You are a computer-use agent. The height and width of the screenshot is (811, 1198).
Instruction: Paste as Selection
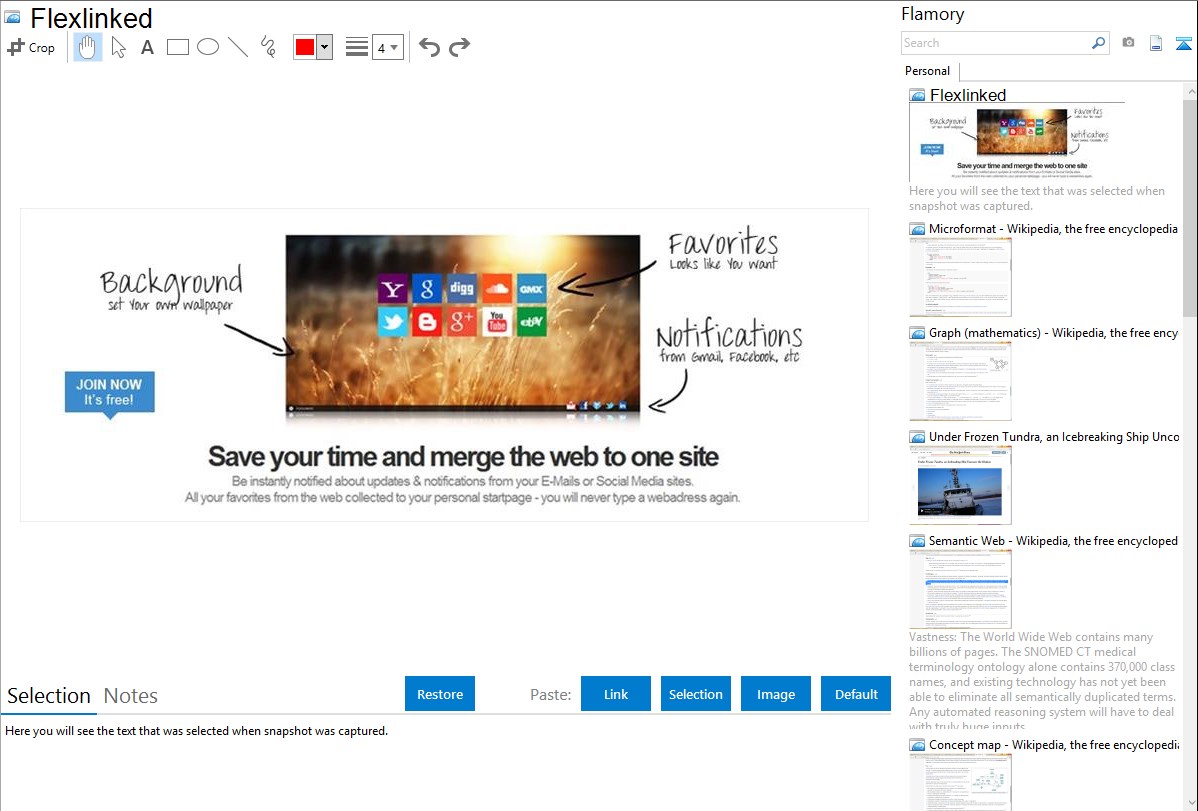pos(695,694)
